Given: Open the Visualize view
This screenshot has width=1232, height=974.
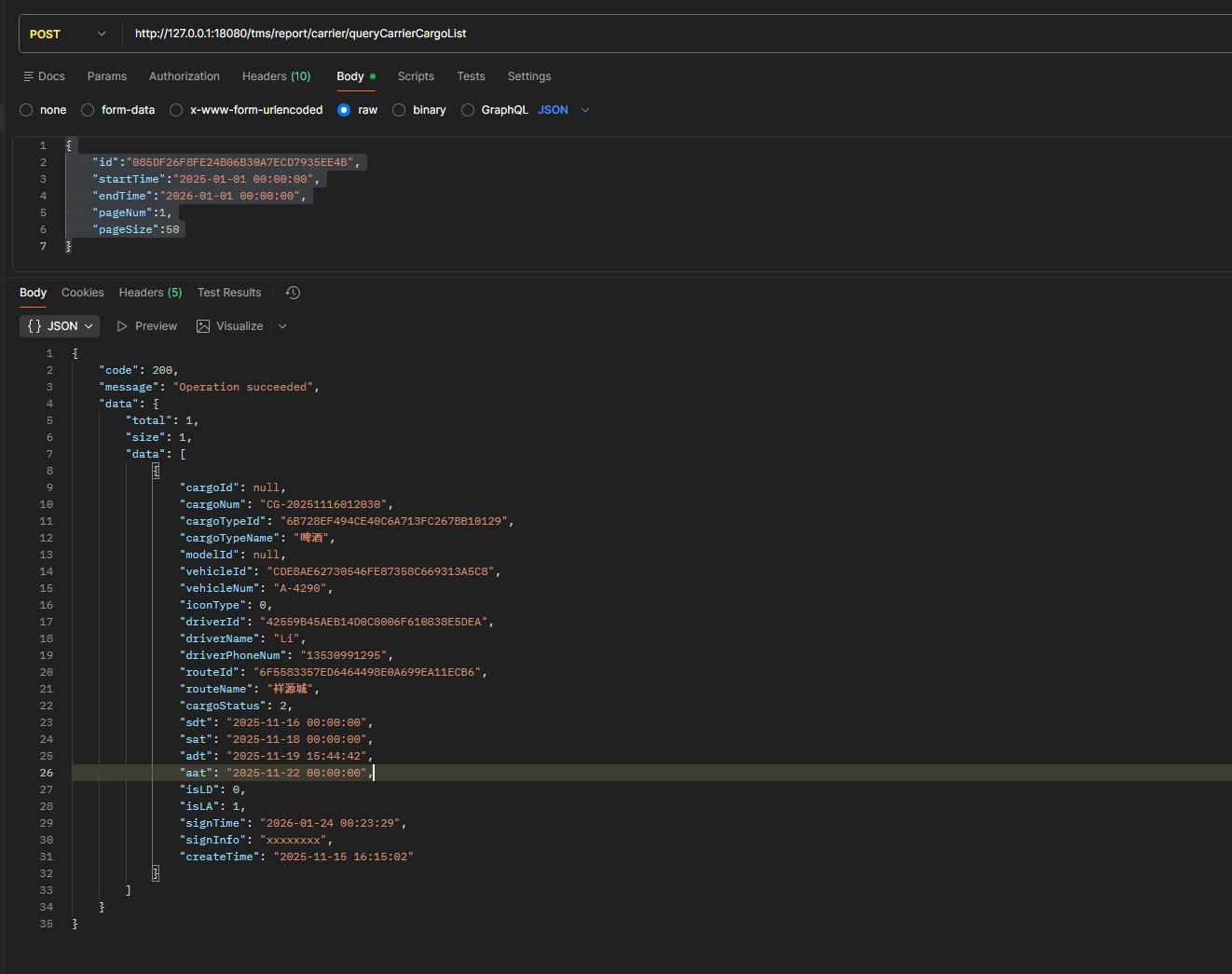Looking at the screenshot, I should tap(230, 326).
